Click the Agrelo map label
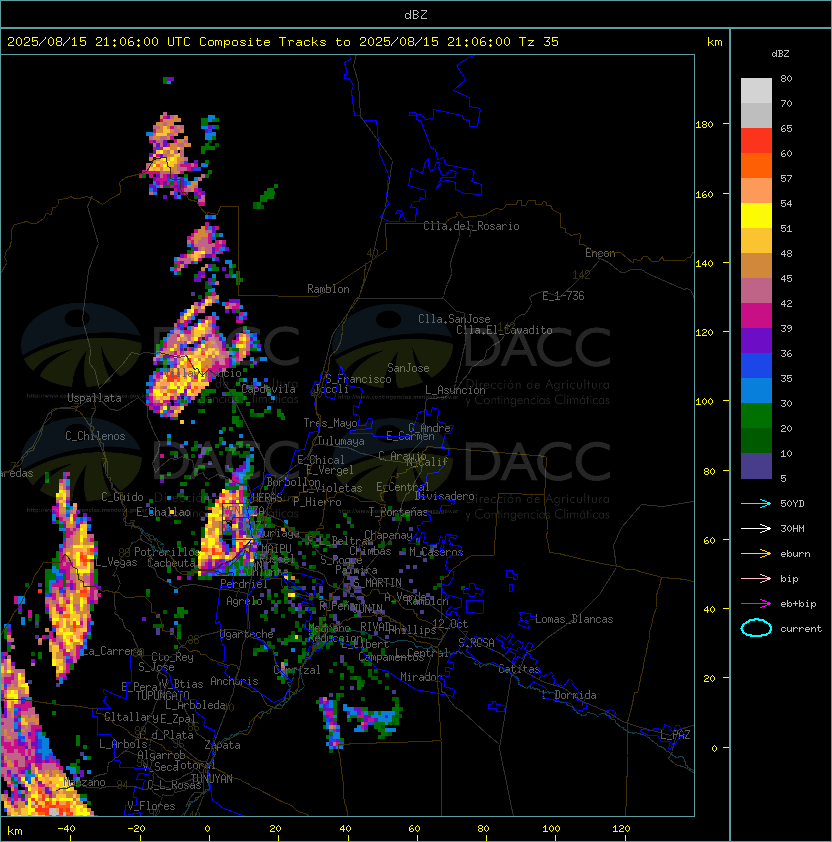Viewport: 832px width, 842px height. click(x=244, y=601)
